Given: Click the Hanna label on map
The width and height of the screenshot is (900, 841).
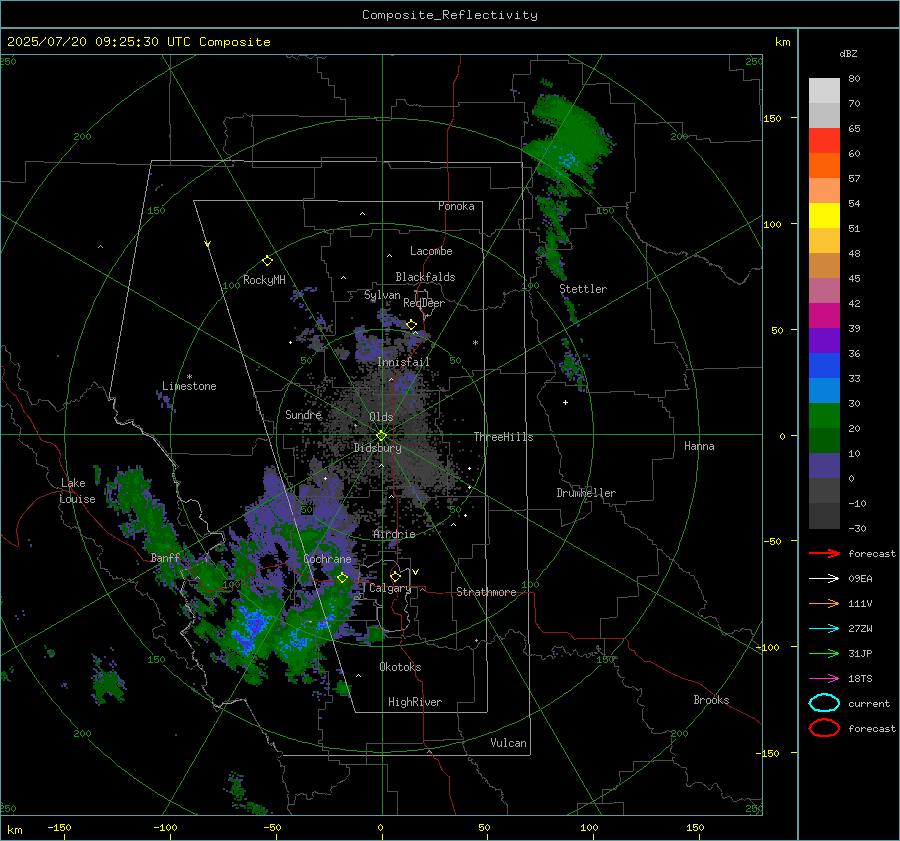Looking at the screenshot, I should [x=699, y=445].
